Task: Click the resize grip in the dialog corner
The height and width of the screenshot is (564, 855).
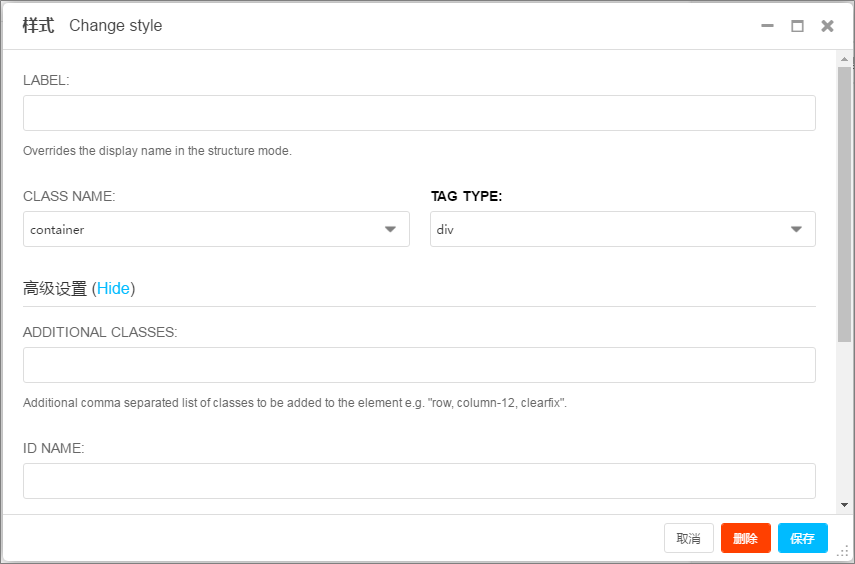Action: point(843,552)
